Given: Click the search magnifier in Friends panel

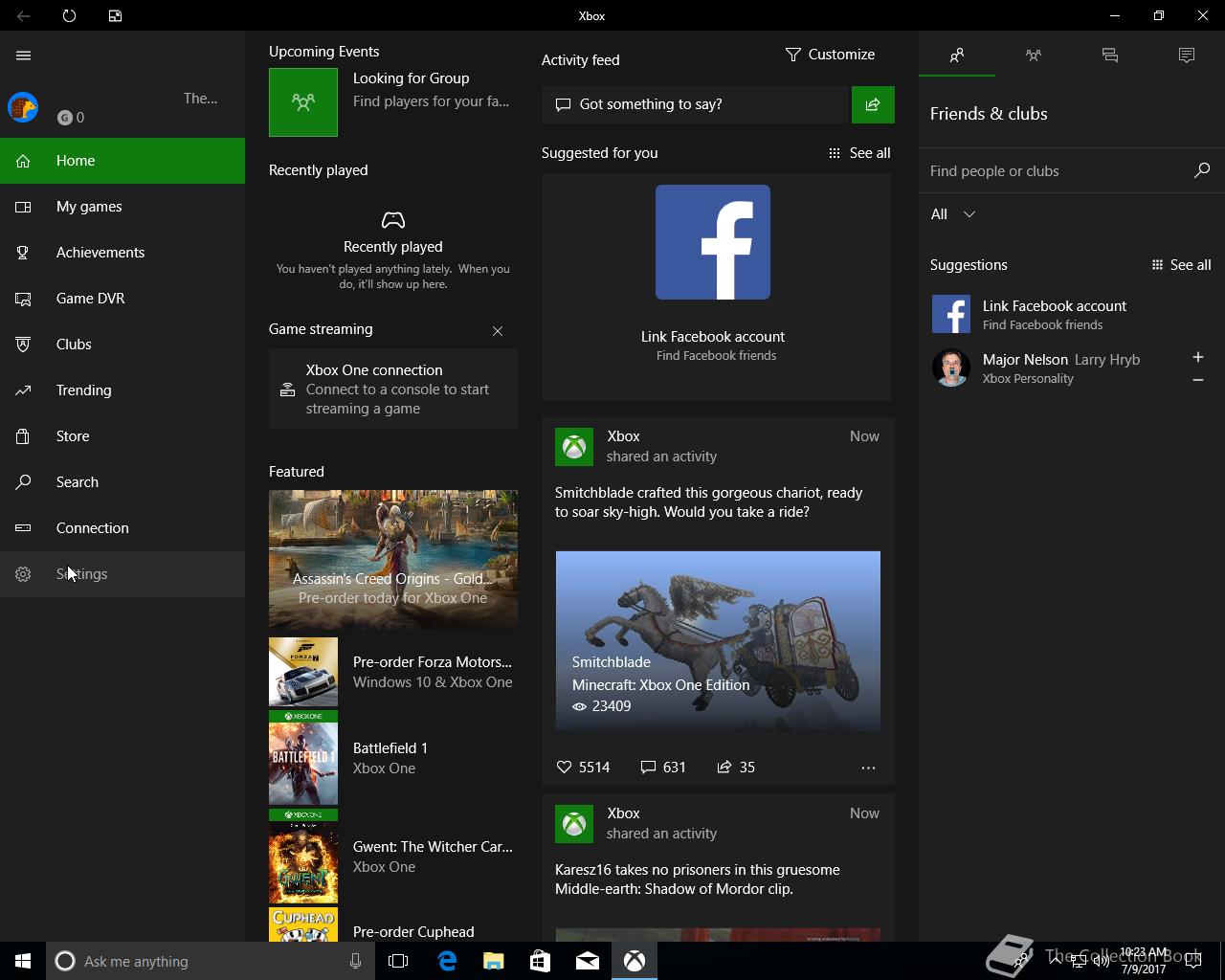Looking at the screenshot, I should coord(1202,170).
